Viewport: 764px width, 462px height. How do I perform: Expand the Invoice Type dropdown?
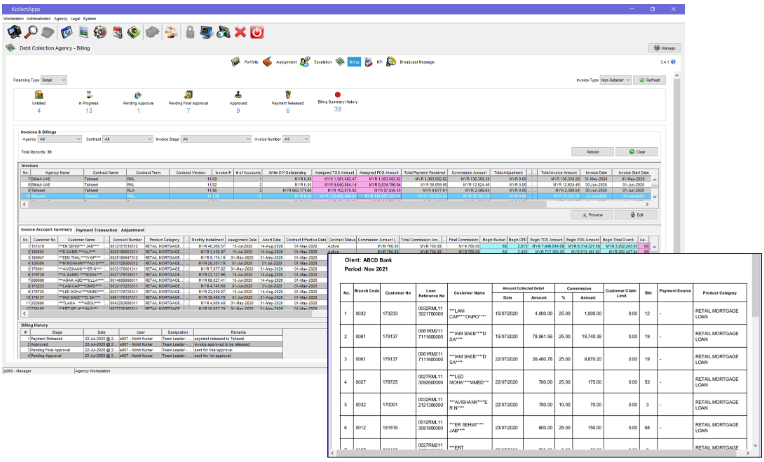[x=615, y=80]
